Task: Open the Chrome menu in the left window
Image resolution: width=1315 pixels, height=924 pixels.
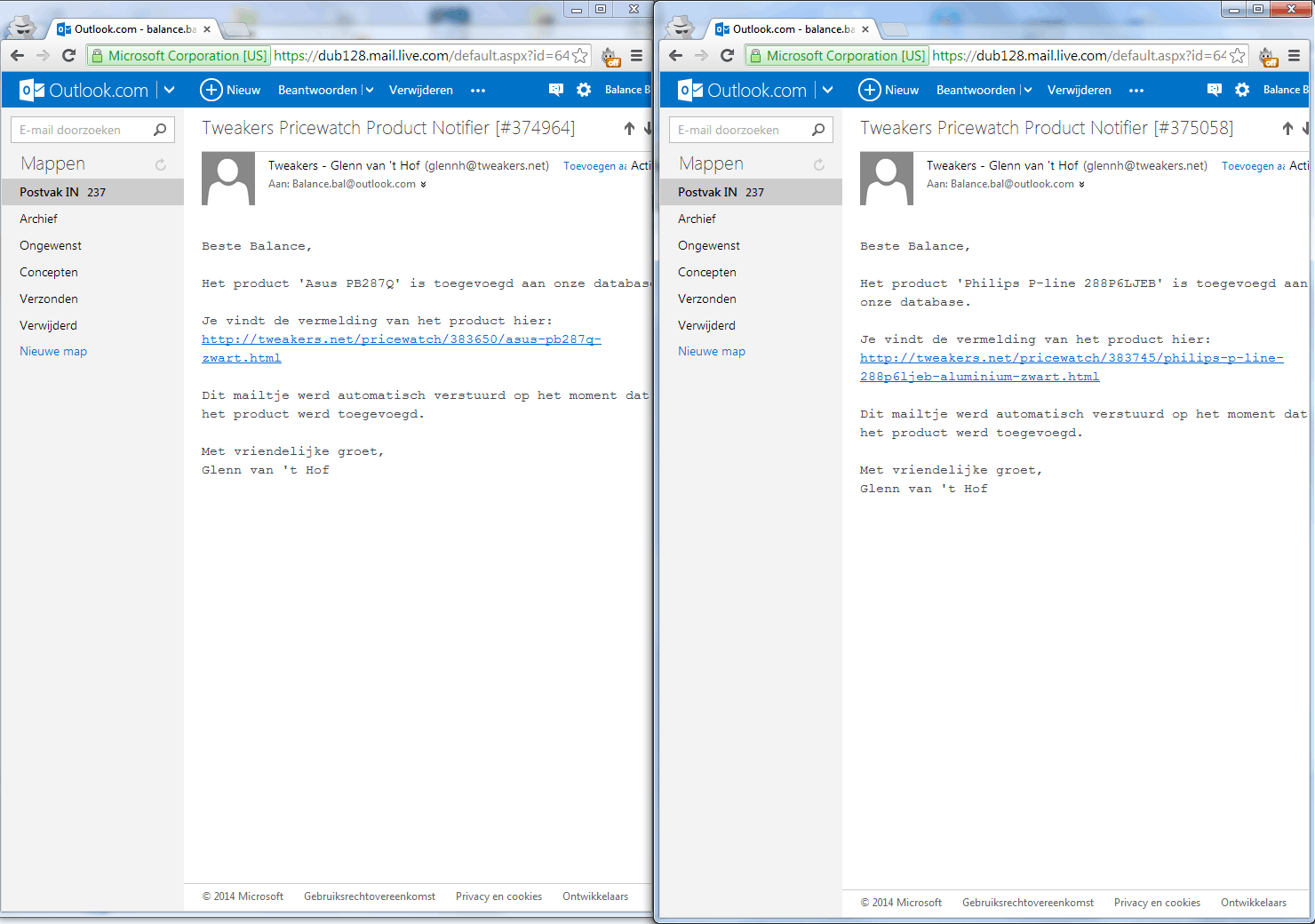Action: pos(636,56)
